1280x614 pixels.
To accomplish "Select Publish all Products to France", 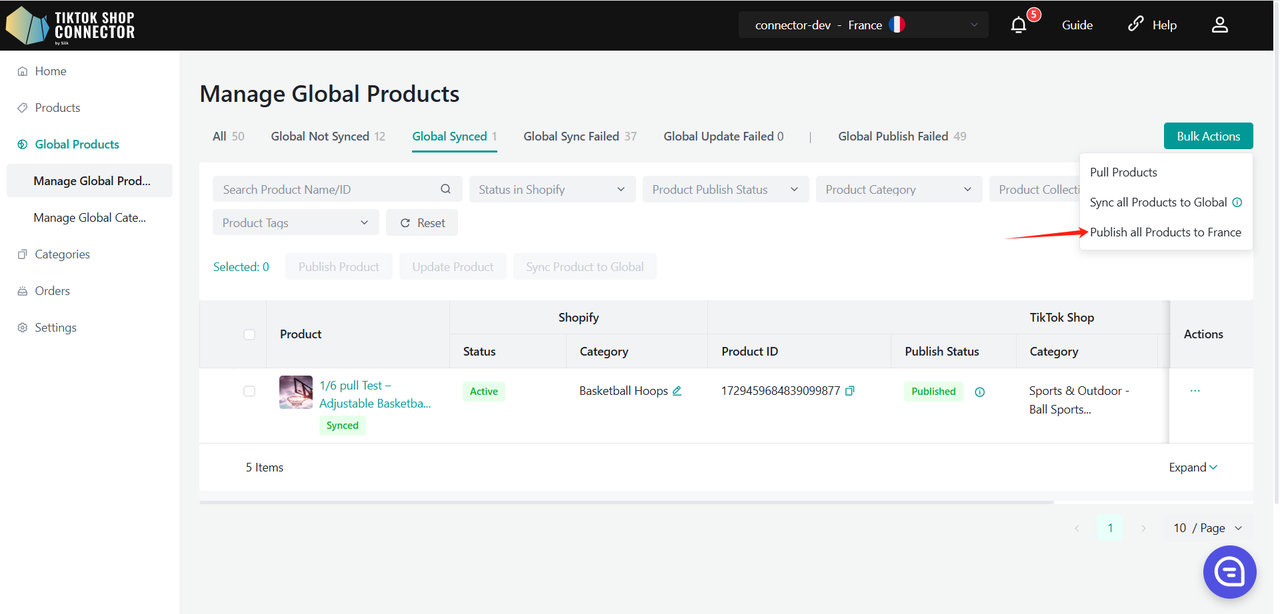I will [1165, 232].
